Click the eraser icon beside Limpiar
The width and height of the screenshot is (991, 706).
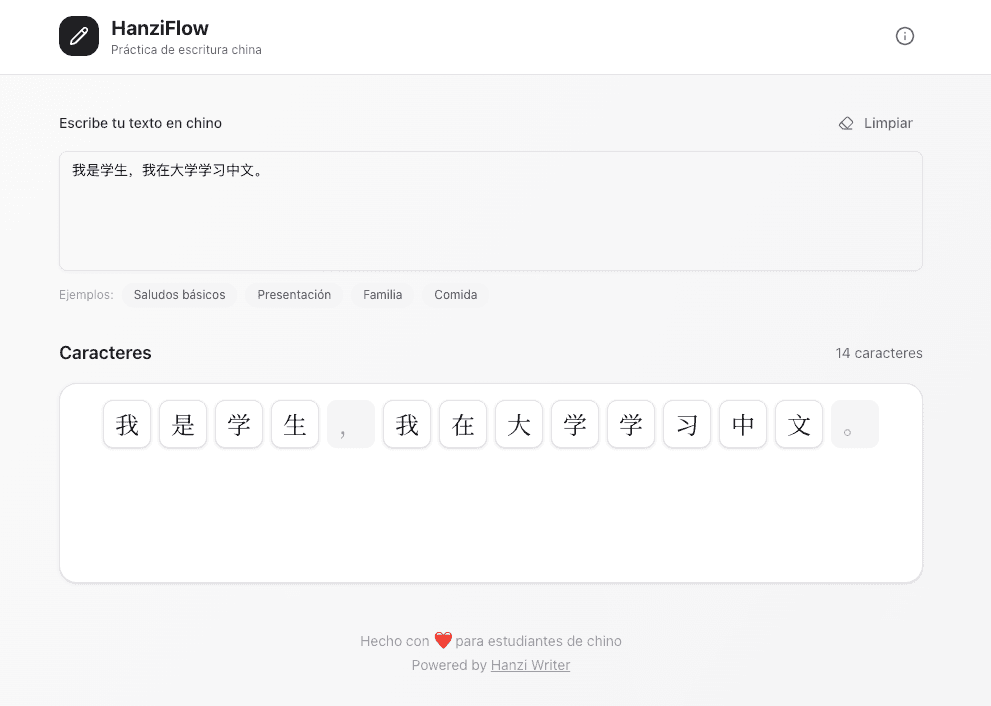pyautogui.click(x=846, y=123)
